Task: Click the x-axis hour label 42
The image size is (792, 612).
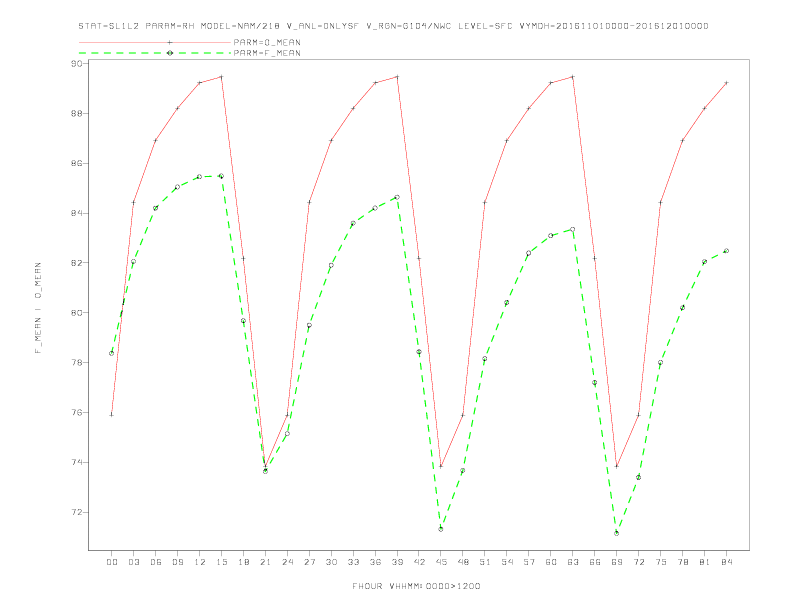Action: tap(419, 562)
